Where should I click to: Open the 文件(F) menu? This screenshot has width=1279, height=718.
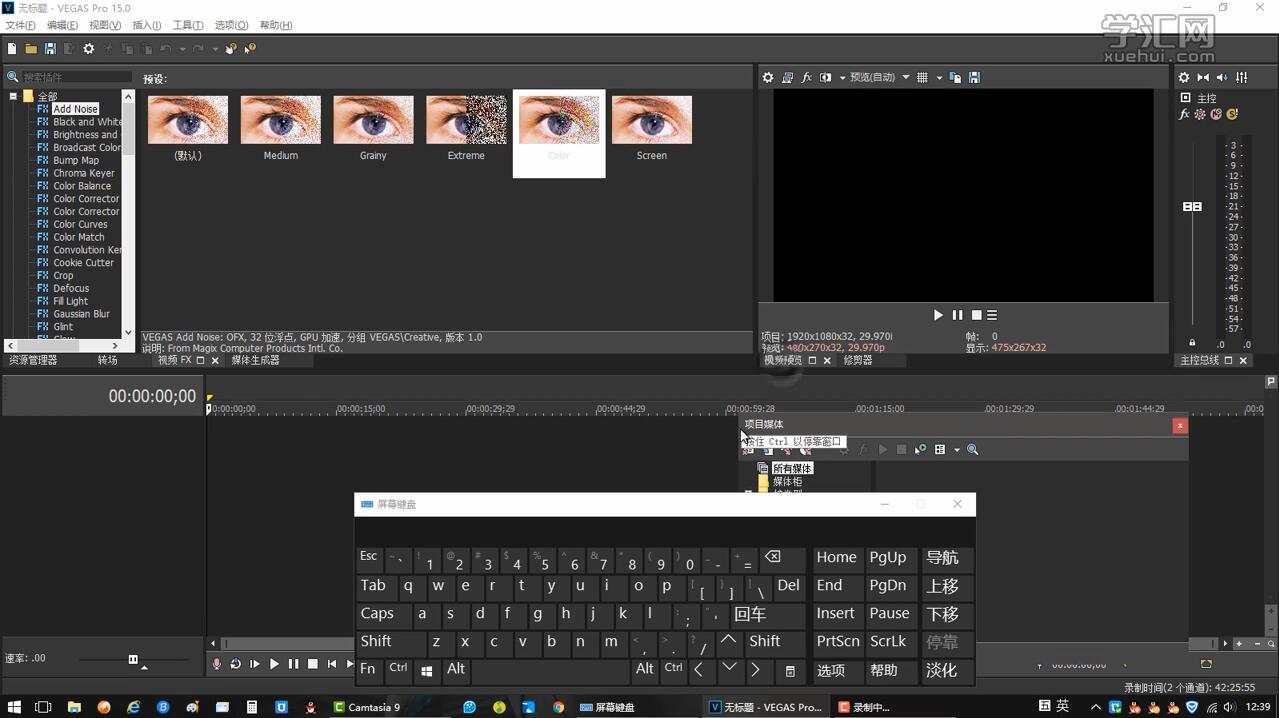tap(20, 25)
